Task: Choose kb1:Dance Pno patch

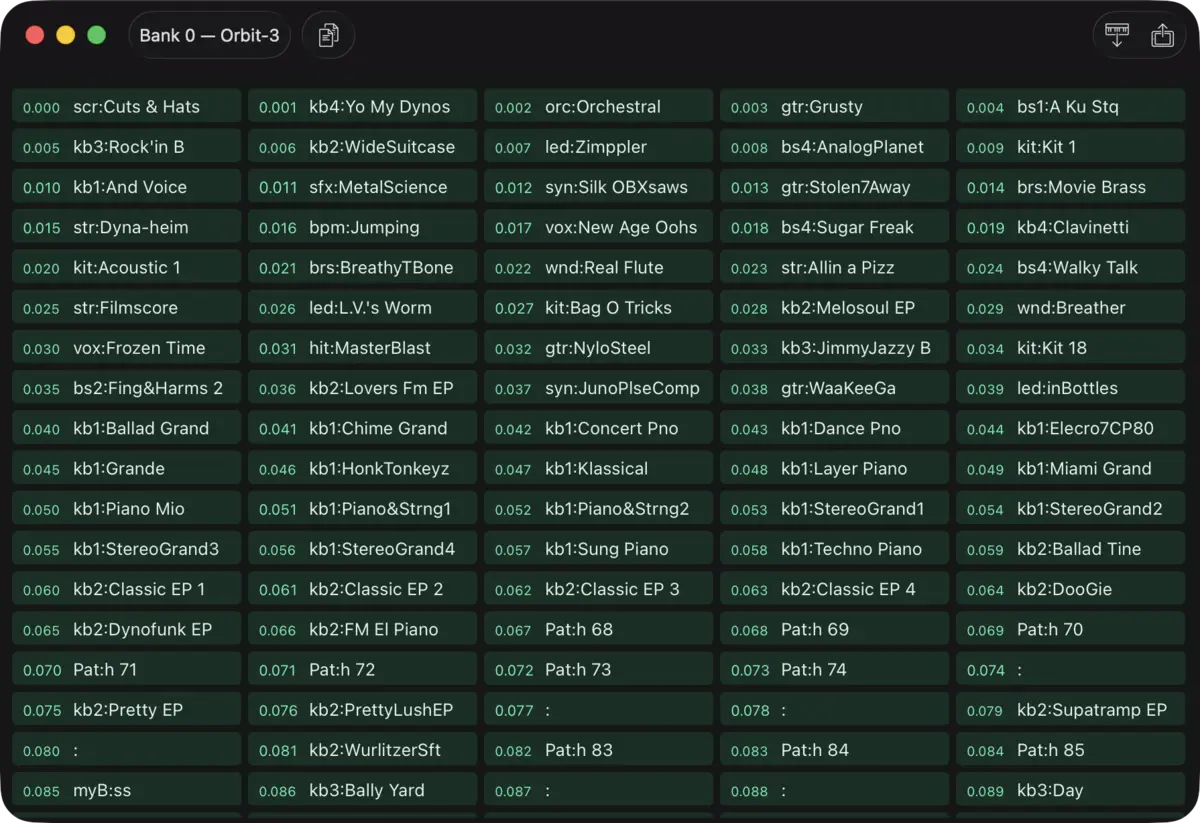Action: coord(835,428)
